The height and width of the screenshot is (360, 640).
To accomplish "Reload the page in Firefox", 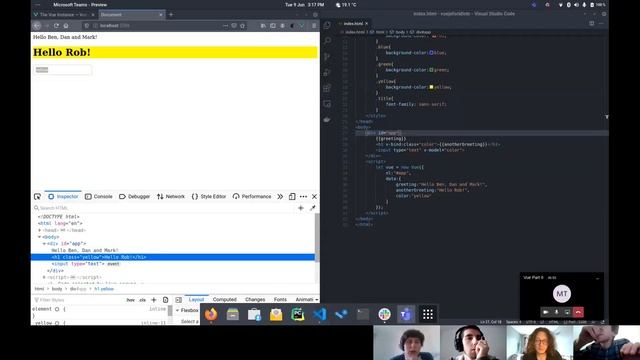I will (56, 26).
